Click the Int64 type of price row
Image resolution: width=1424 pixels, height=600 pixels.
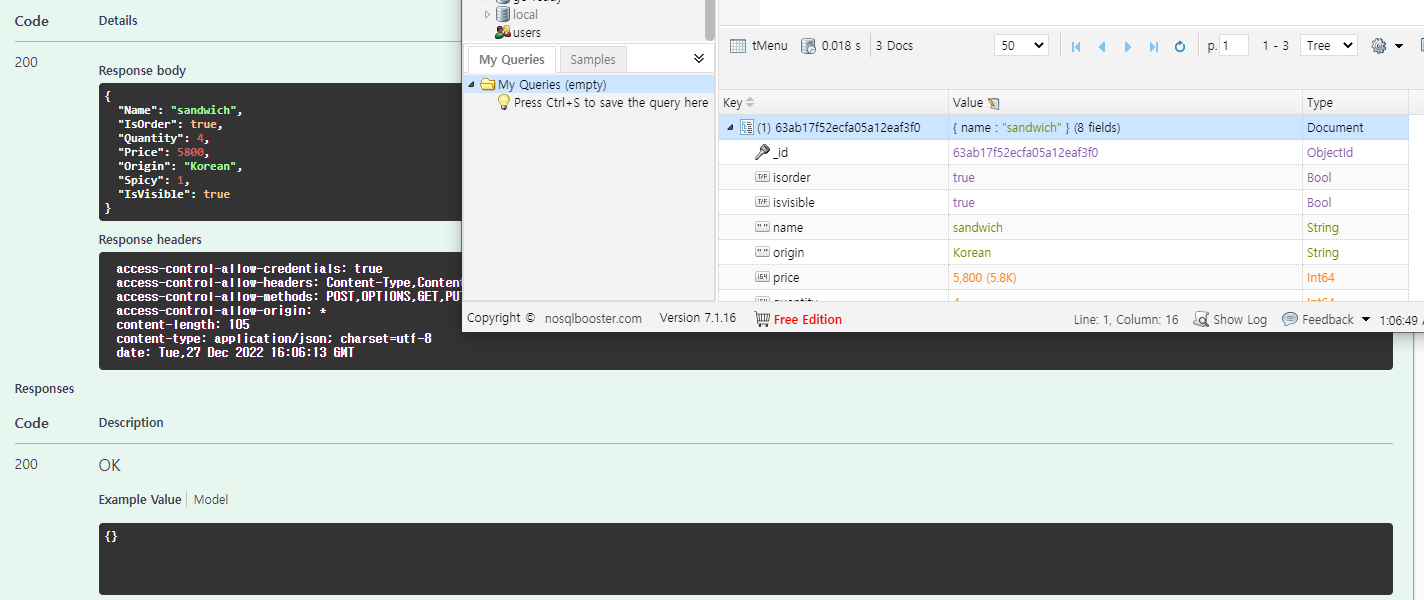click(x=1321, y=278)
